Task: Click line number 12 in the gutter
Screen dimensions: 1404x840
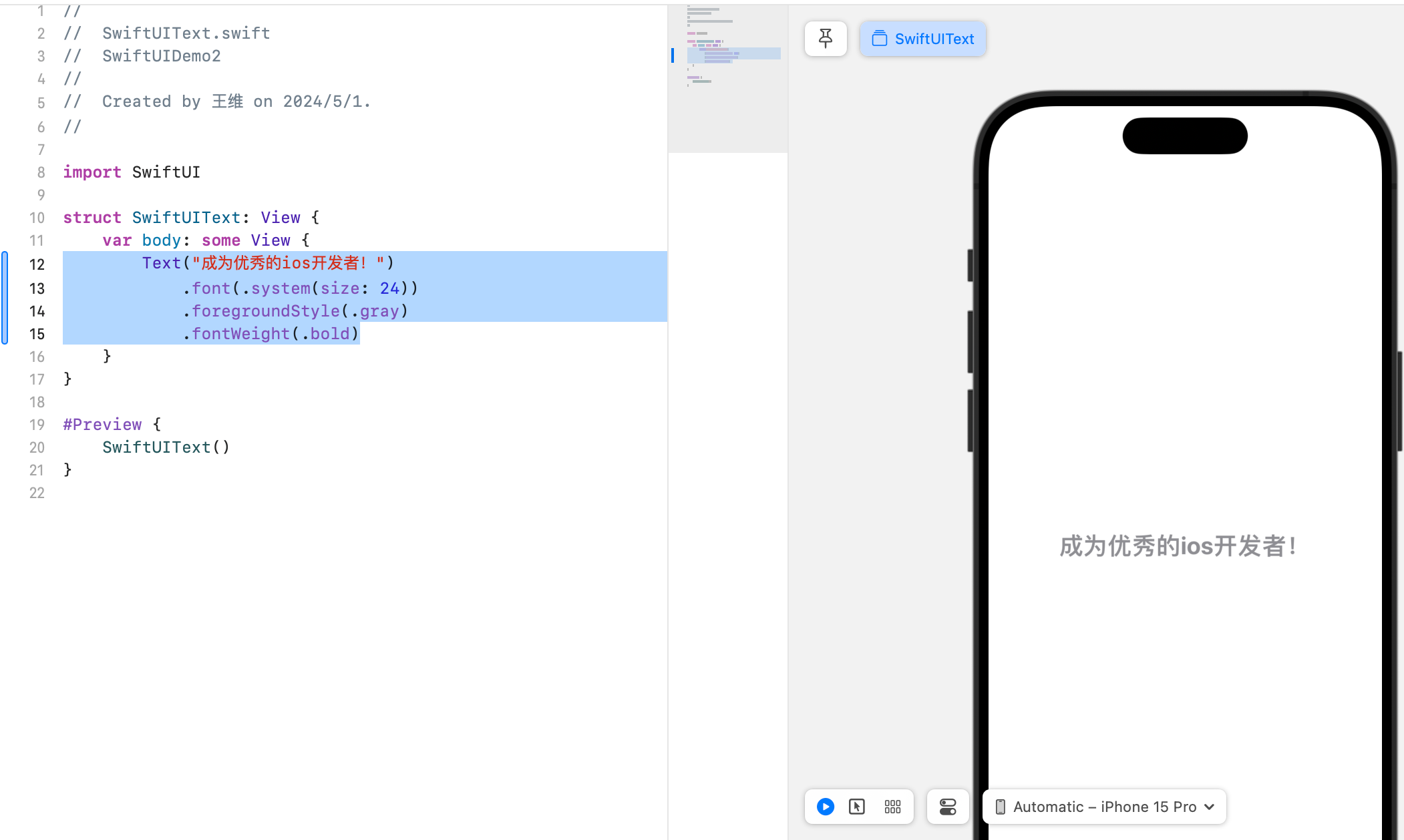Action: (x=37, y=264)
